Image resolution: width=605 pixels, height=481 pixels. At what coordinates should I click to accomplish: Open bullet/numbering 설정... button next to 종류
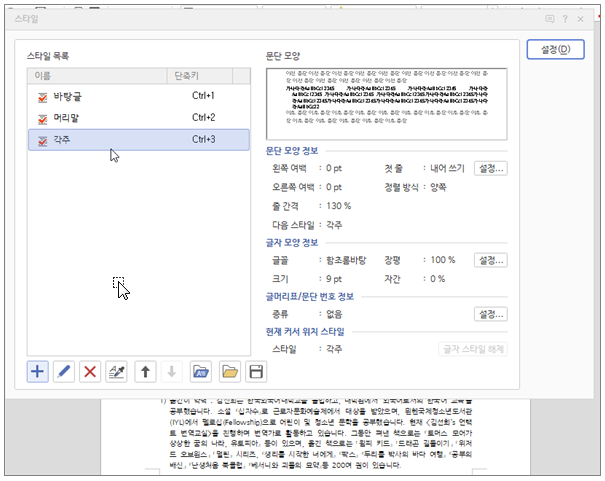(491, 314)
